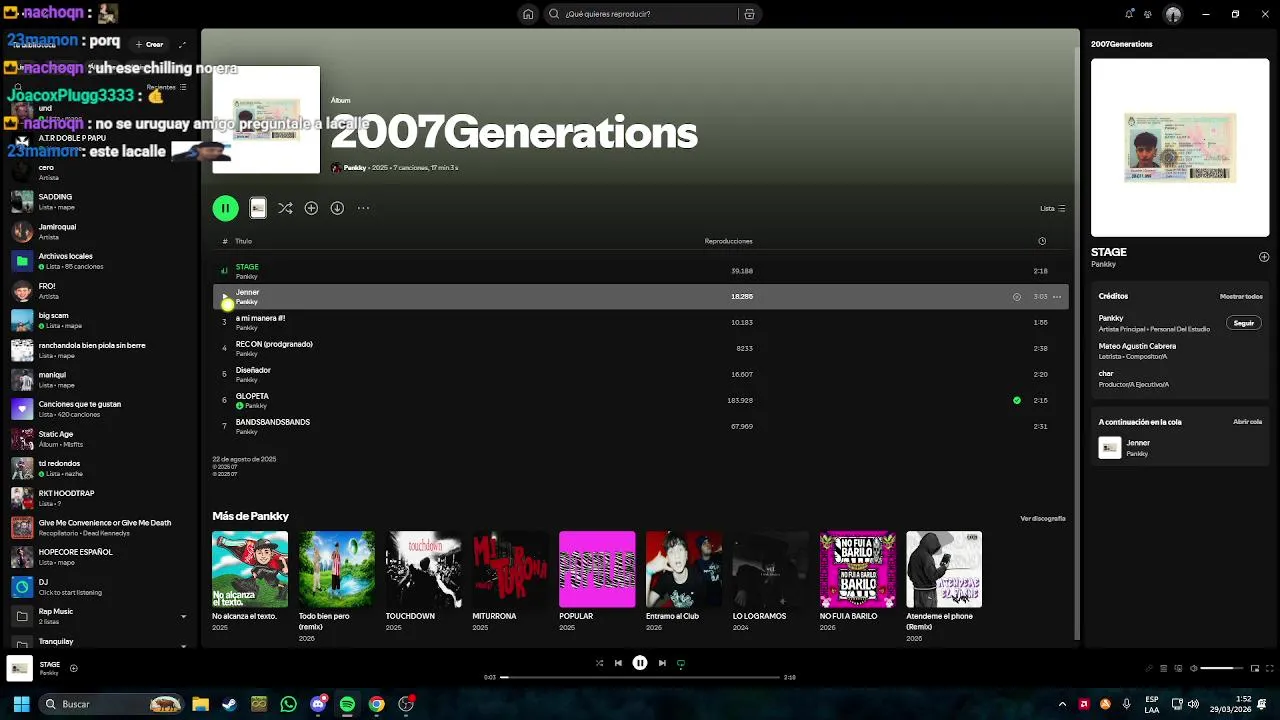1280x720 pixels.
Task: Click Mostrar todos in Créditos
Action: click(1241, 296)
